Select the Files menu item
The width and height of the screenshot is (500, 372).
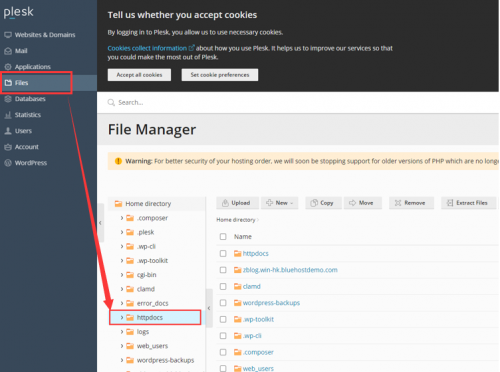coord(21,83)
